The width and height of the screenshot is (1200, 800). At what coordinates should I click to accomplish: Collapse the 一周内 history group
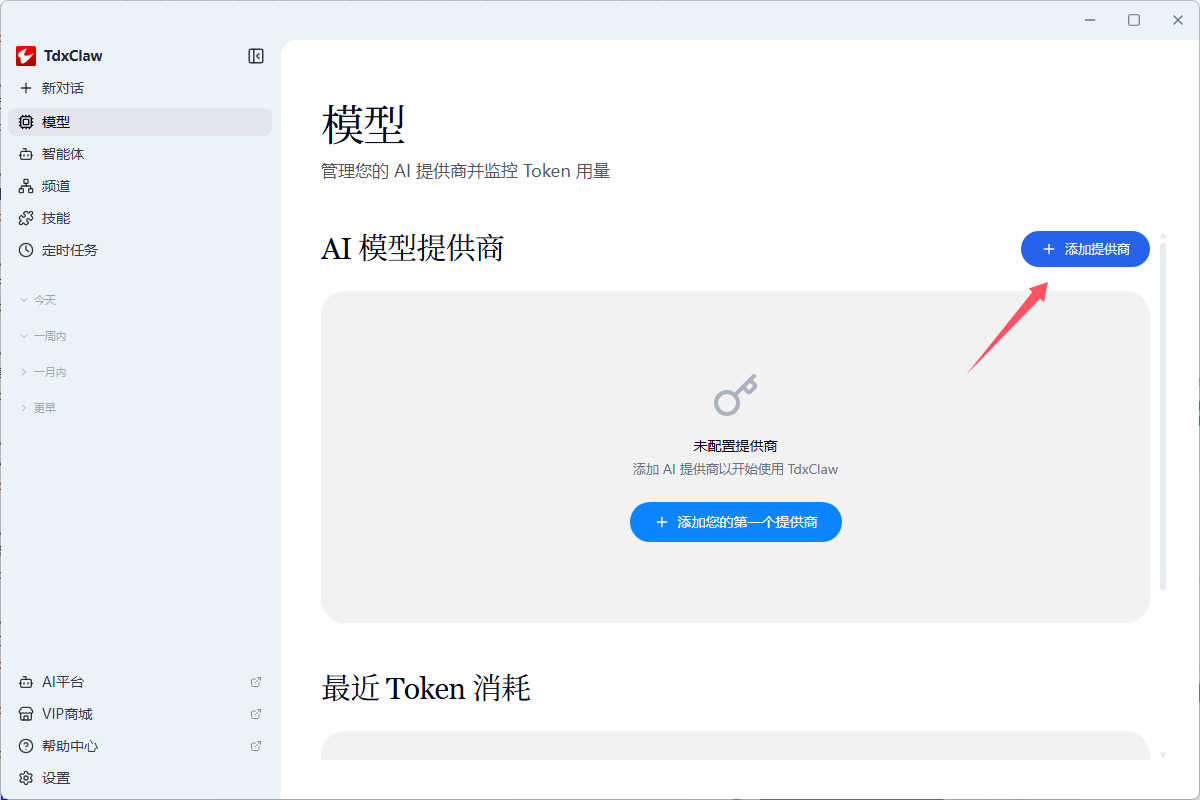pos(43,336)
